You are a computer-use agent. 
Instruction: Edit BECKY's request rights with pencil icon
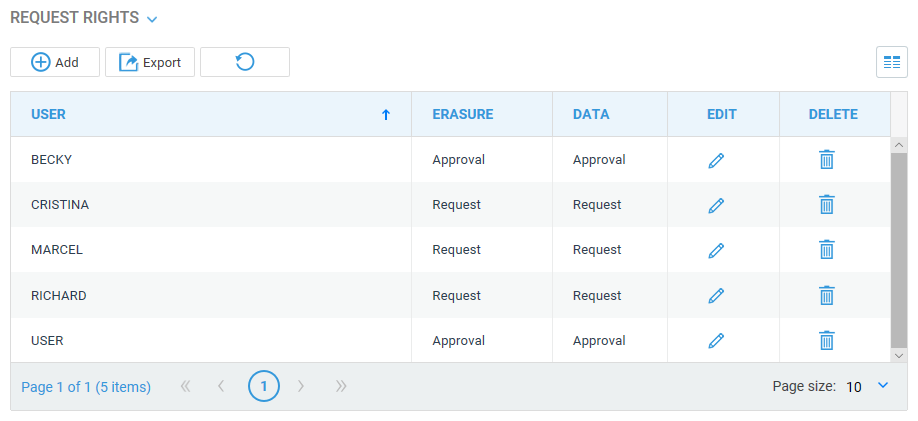(x=716, y=160)
